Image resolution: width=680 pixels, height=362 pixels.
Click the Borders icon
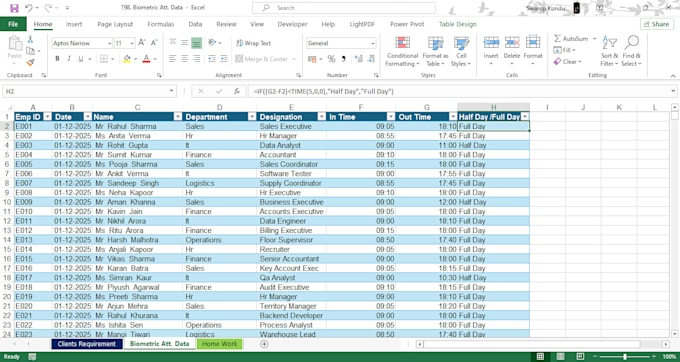pos(104,59)
